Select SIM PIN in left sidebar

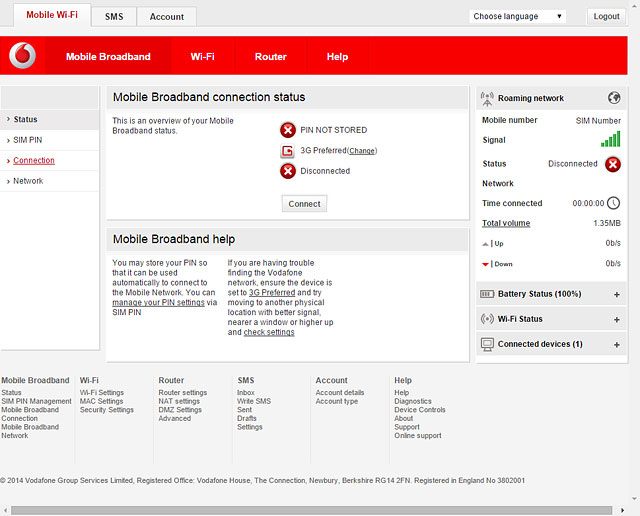click(x=28, y=140)
